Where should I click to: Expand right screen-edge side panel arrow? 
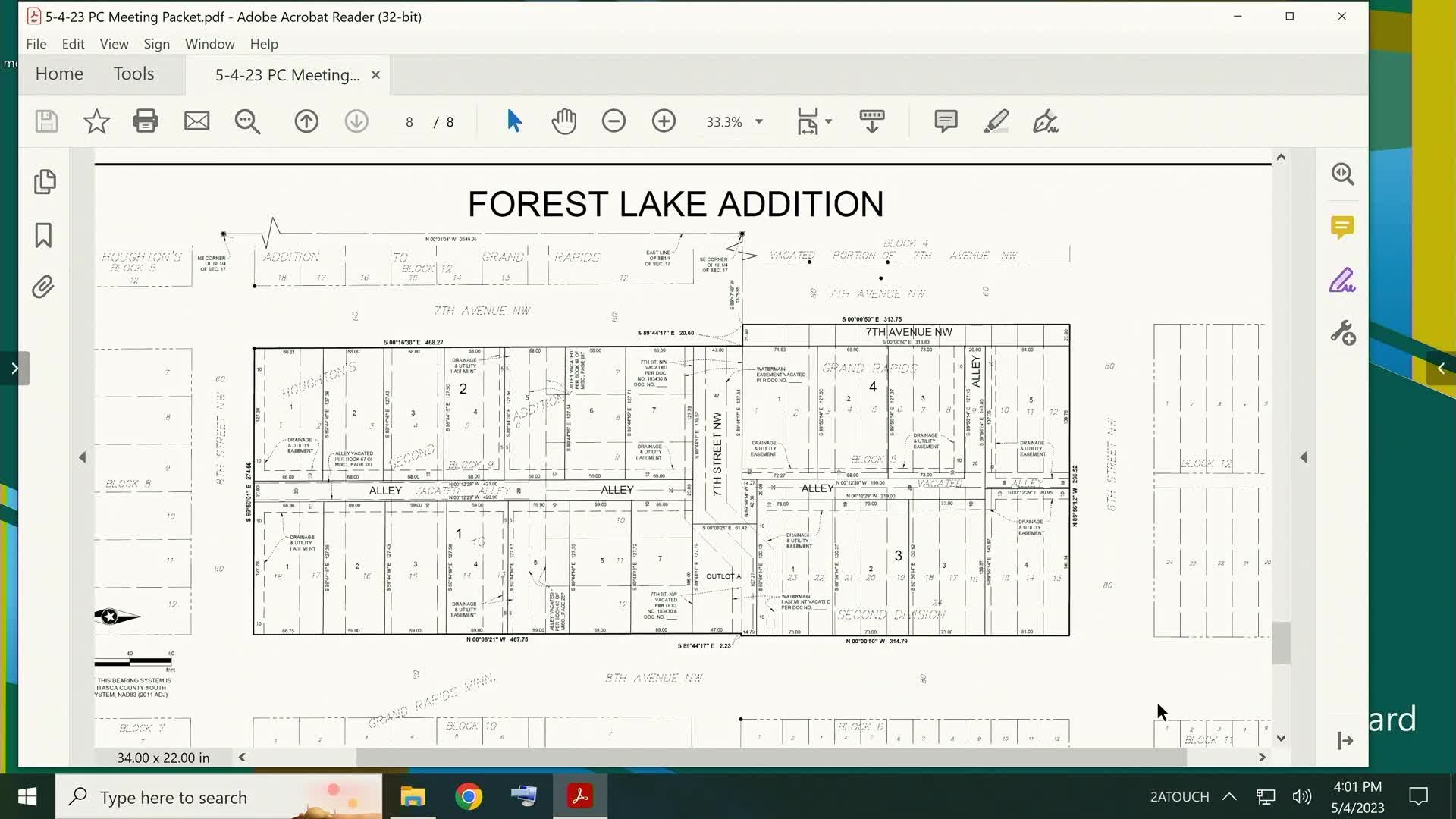(1441, 369)
